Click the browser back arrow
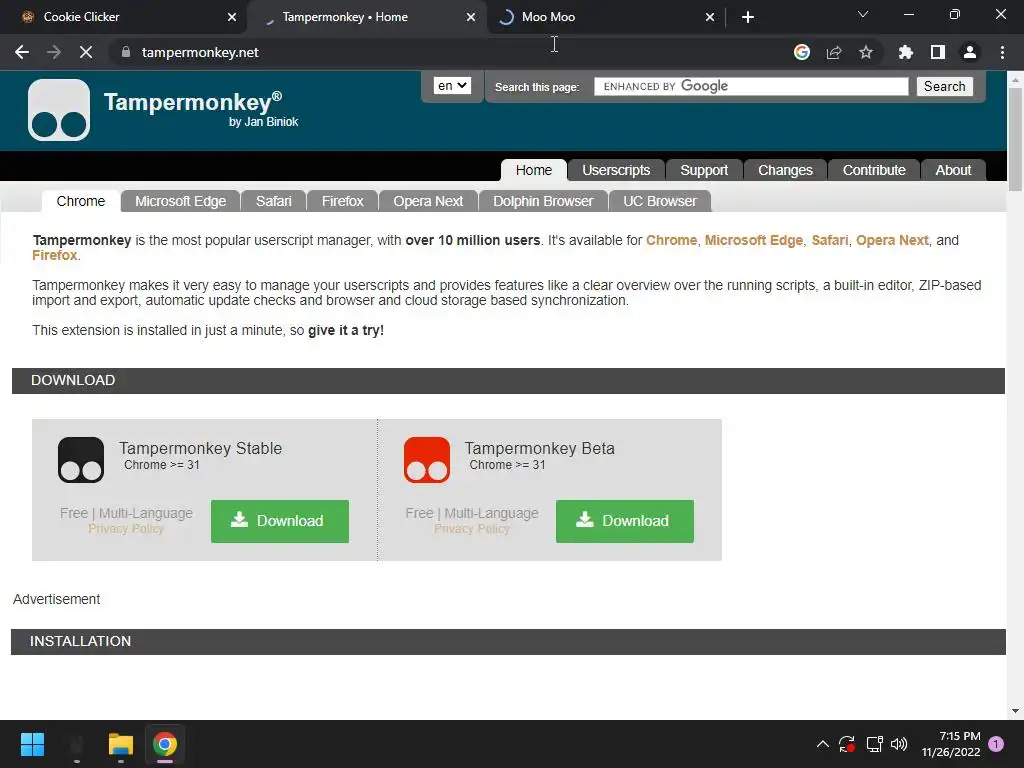The height and width of the screenshot is (768, 1024). [x=22, y=52]
